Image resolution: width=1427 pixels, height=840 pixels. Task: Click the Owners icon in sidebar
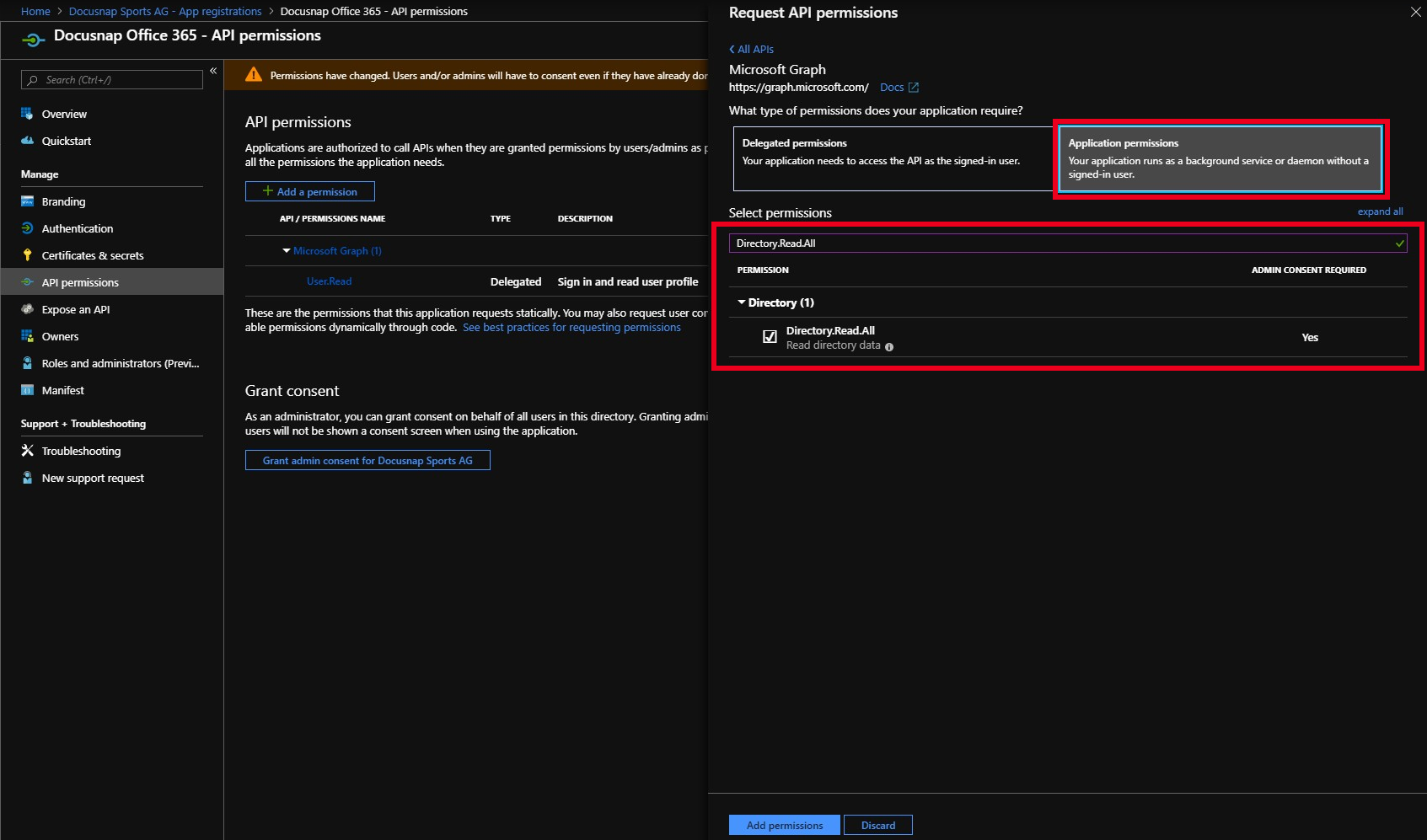point(27,336)
